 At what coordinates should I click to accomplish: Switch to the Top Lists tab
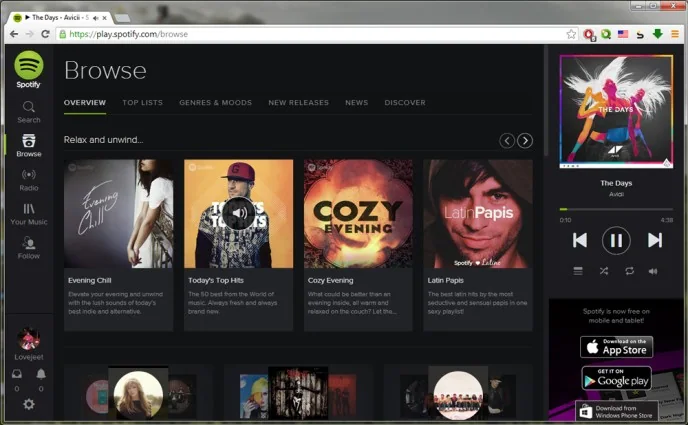pyautogui.click(x=143, y=103)
